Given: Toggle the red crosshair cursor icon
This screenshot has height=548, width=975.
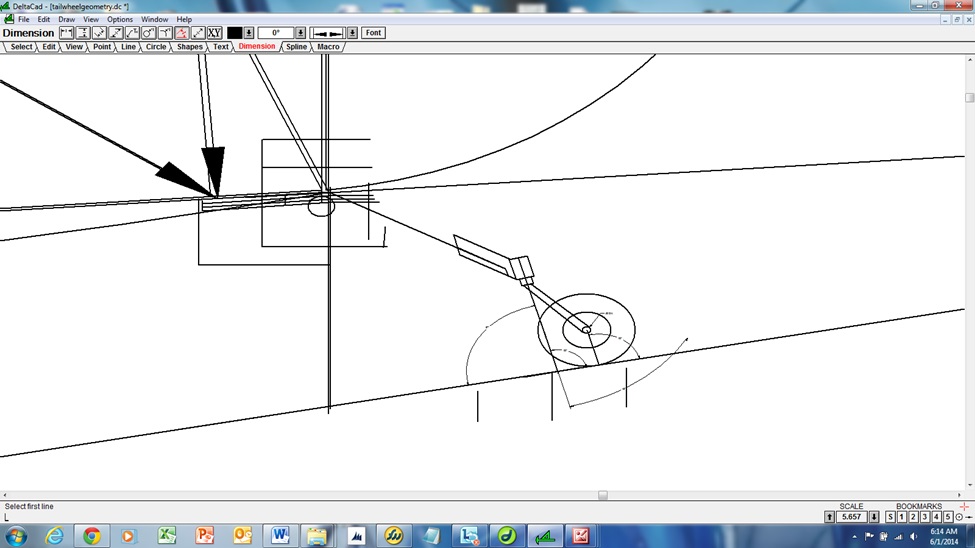Looking at the screenshot, I should tap(964, 507).
